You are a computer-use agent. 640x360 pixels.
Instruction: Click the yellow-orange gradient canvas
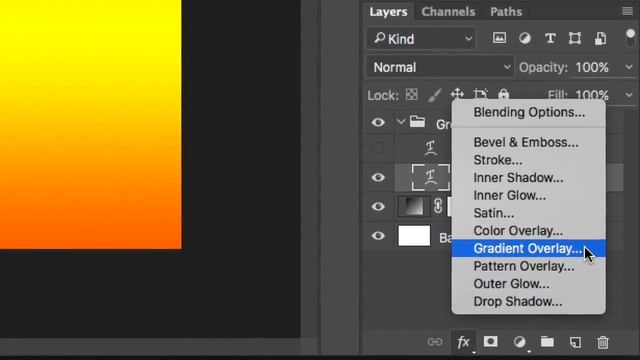pyautogui.click(x=91, y=124)
